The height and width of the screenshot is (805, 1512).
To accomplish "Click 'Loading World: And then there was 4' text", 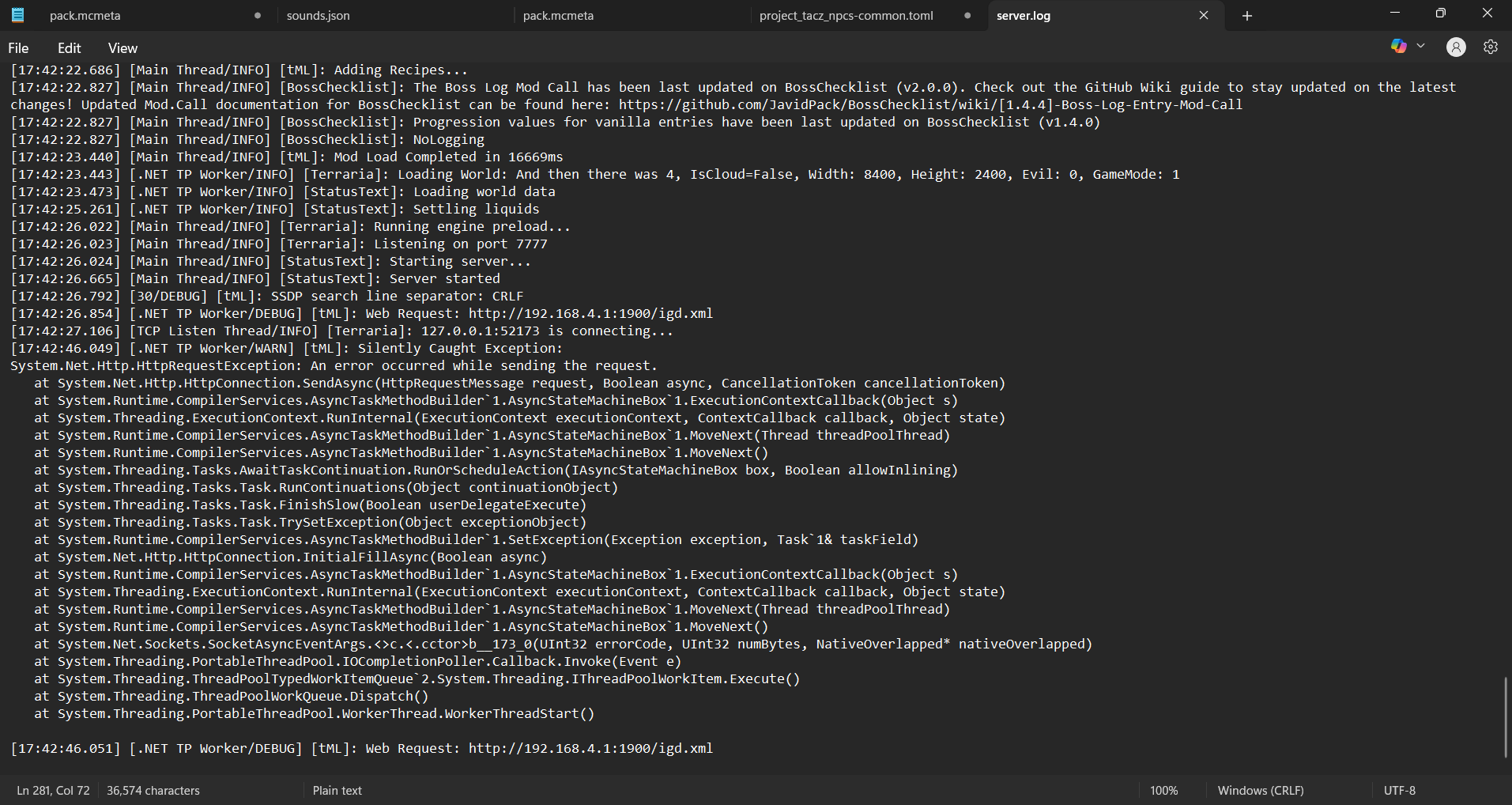I will (535, 175).
